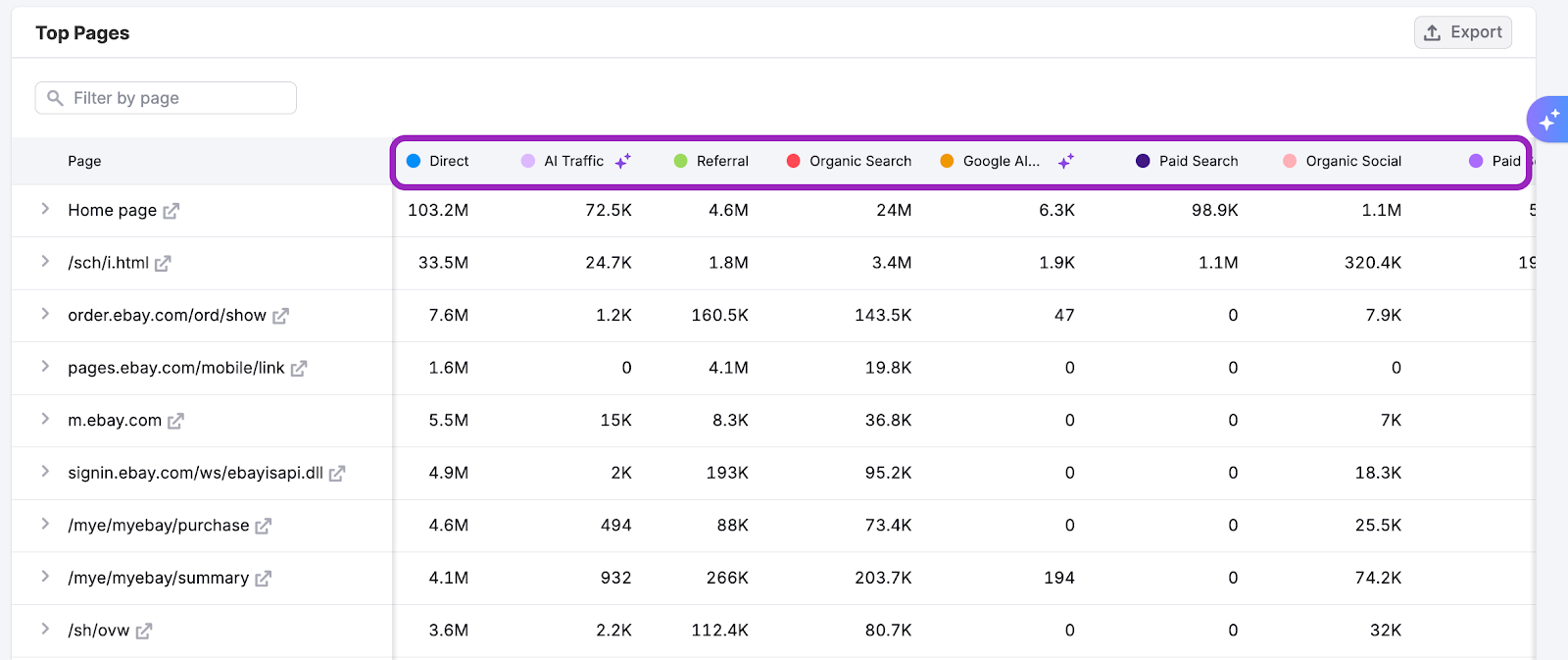This screenshot has width=1568, height=660.
Task: Open Home page external link icon
Action: [171, 211]
